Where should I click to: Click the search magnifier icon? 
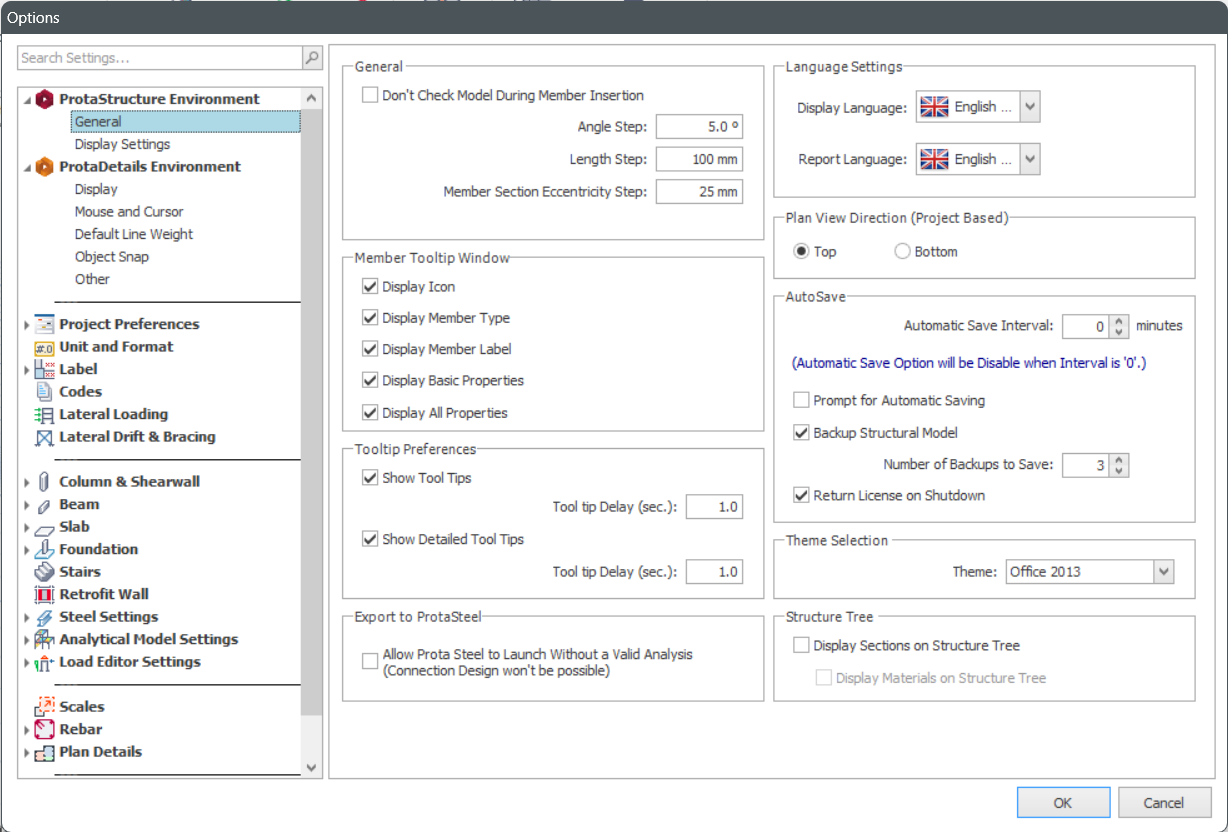(x=312, y=58)
